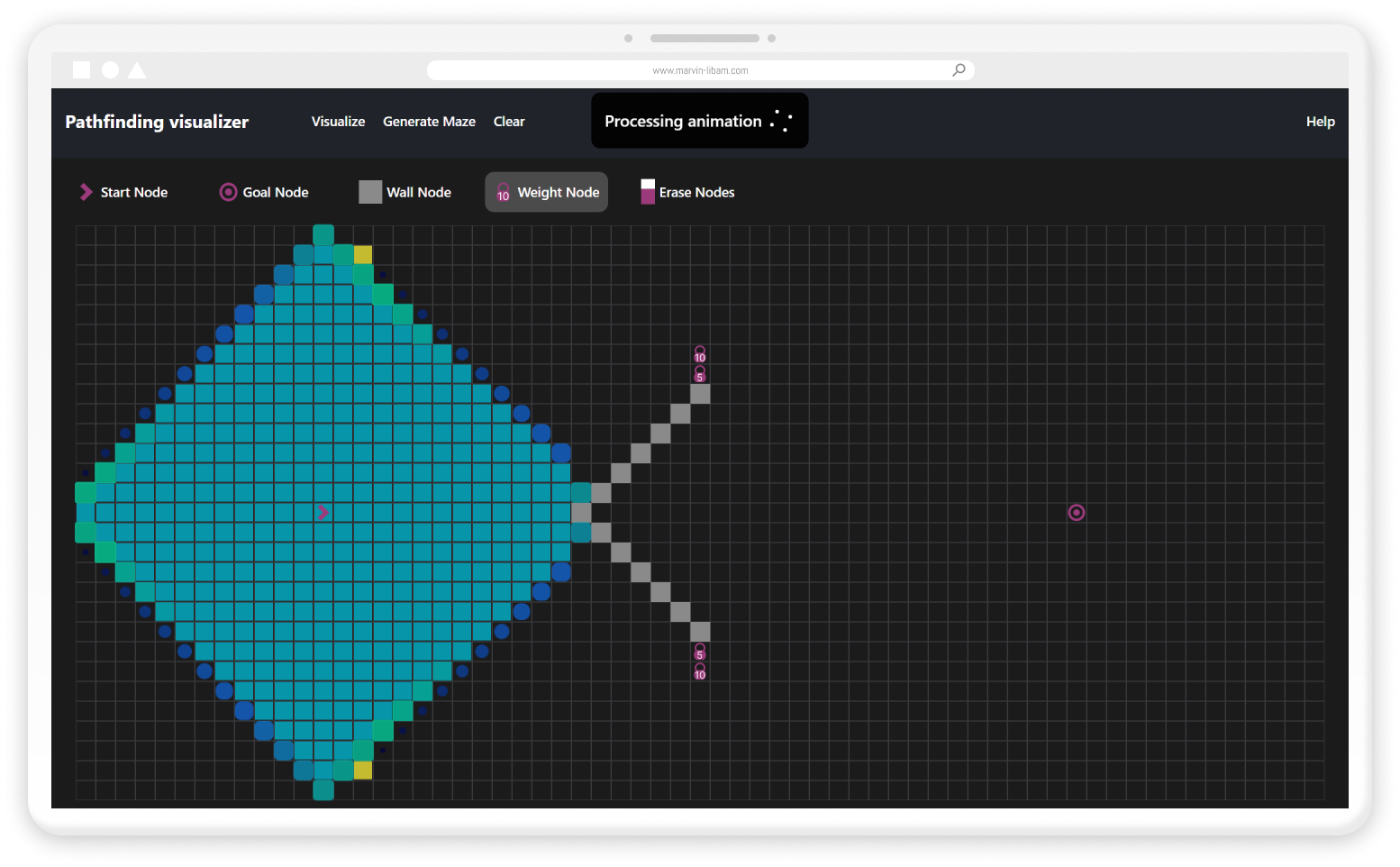Click Clear in the top menu
Image resolution: width=1400 pixels, height=867 pixels.
509,122
